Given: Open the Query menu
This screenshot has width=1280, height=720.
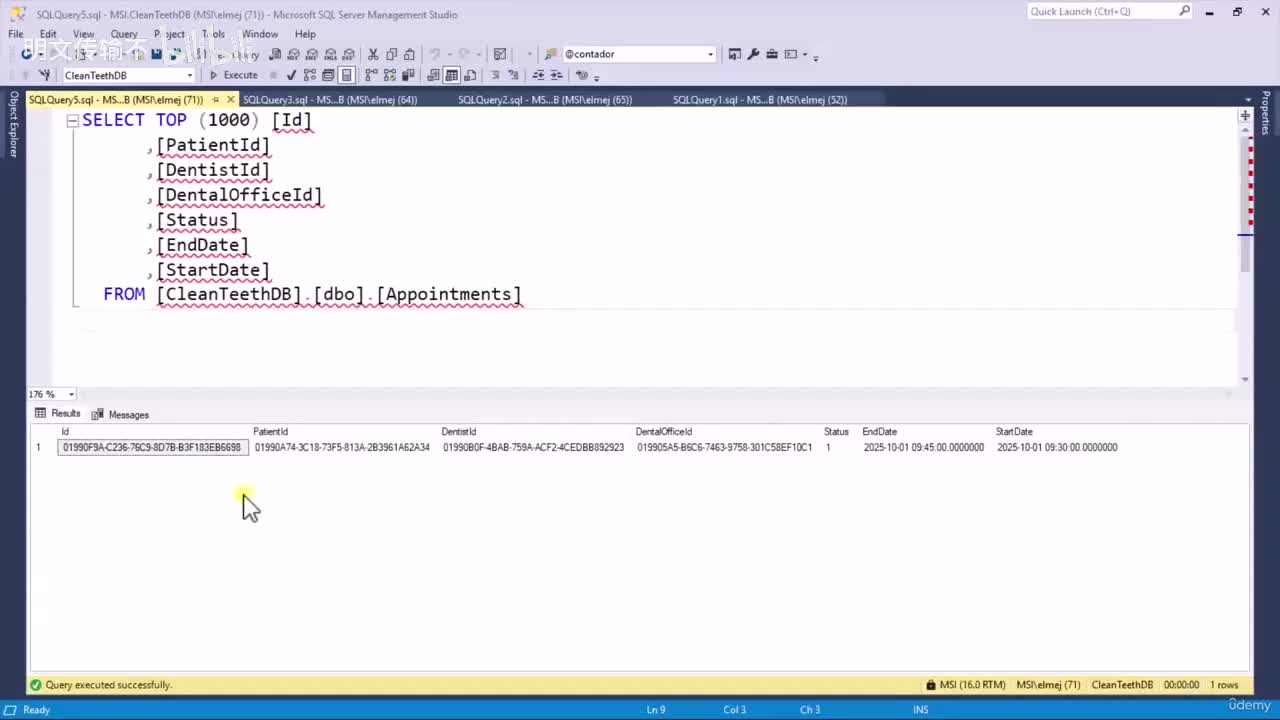Looking at the screenshot, I should [124, 34].
